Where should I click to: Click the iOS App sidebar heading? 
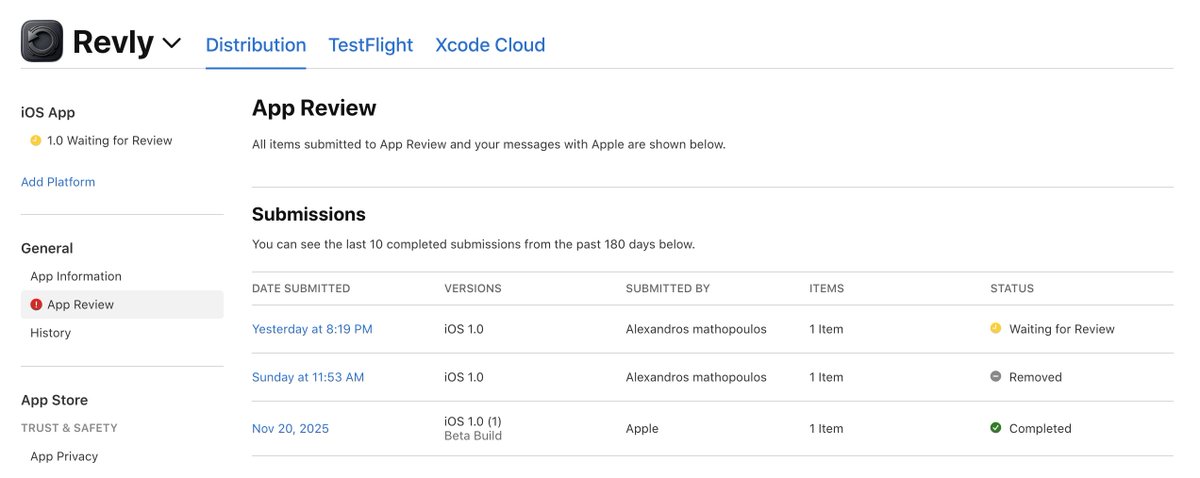[48, 113]
